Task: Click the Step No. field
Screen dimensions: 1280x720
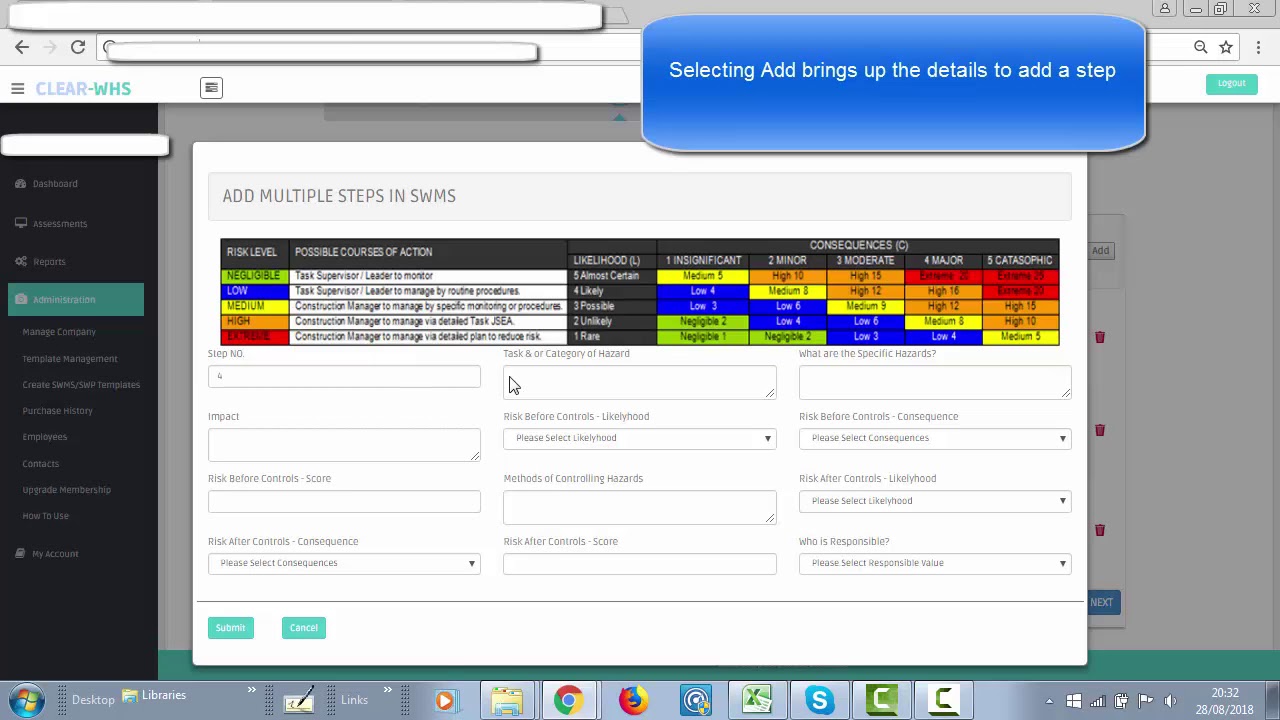Action: click(x=344, y=376)
